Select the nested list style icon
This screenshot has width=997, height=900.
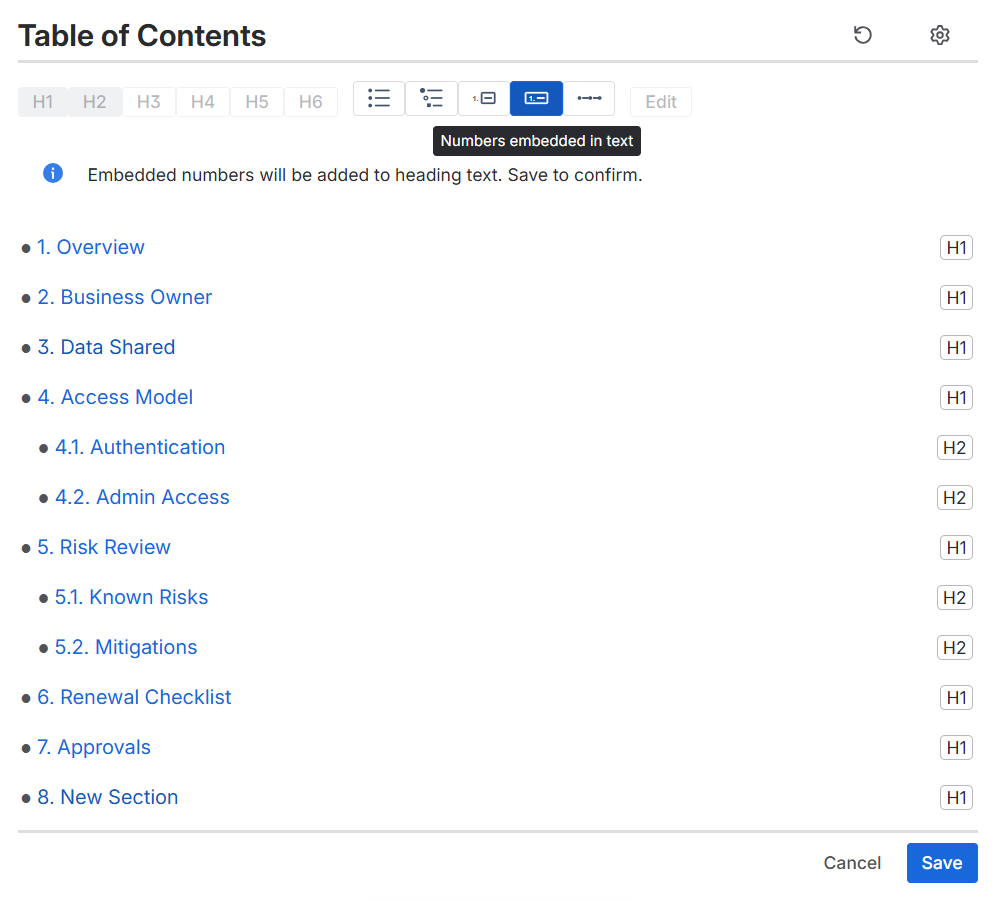[x=432, y=99]
